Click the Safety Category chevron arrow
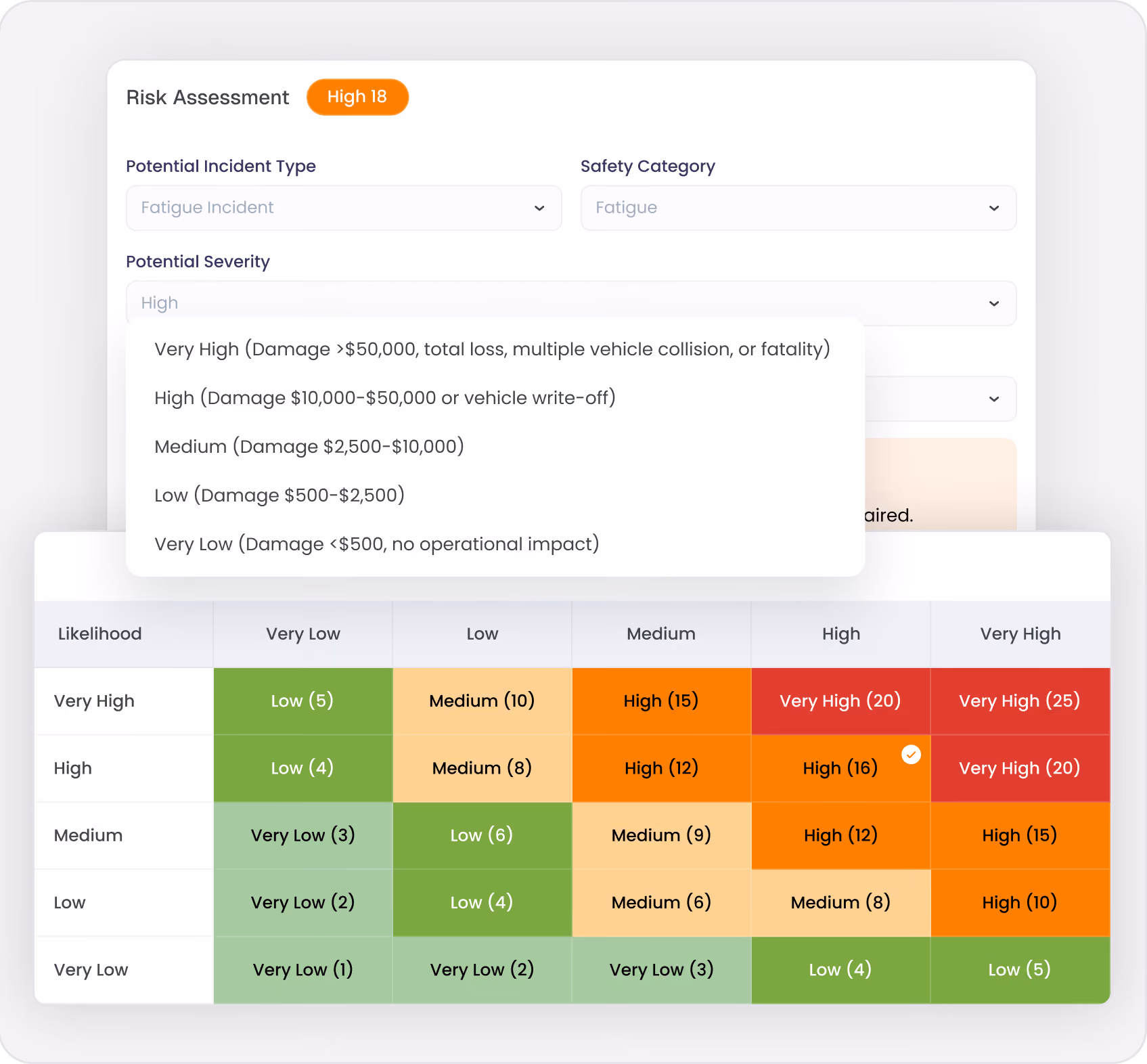This screenshot has width=1147, height=1064. pos(994,208)
